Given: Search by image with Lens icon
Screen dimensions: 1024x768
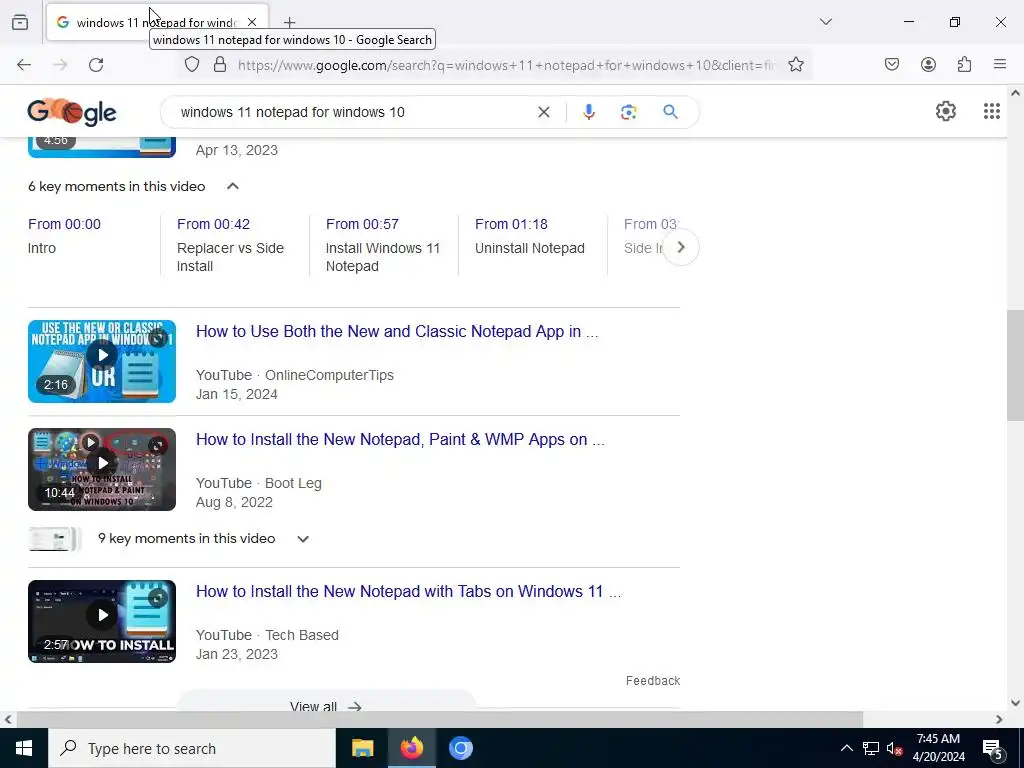Looking at the screenshot, I should click(628, 112).
